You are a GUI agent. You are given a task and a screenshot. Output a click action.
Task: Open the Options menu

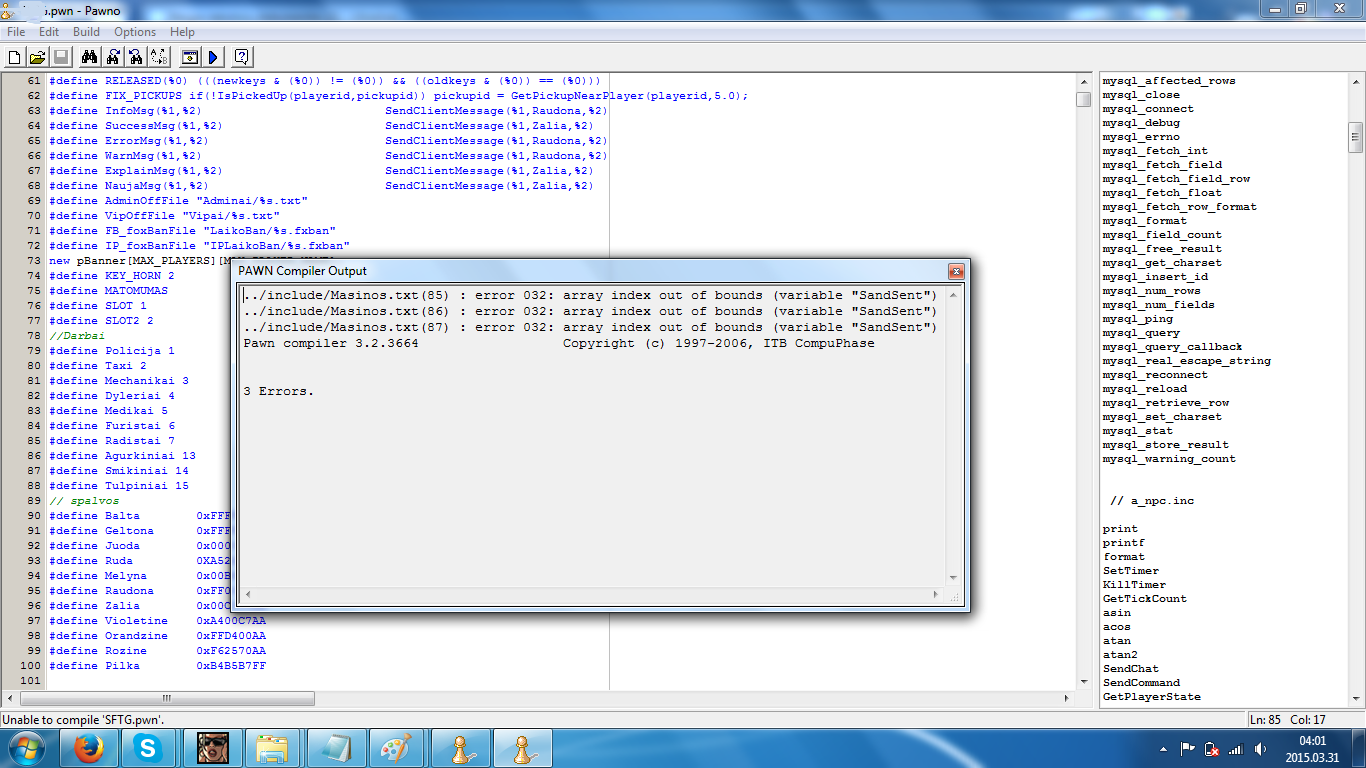coord(135,32)
